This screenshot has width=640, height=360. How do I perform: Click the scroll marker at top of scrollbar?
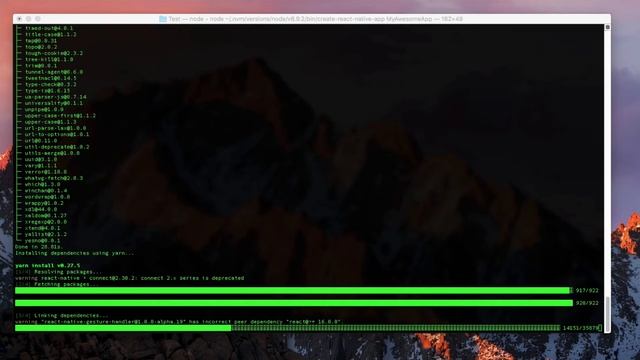pyautogui.click(x=607, y=27)
